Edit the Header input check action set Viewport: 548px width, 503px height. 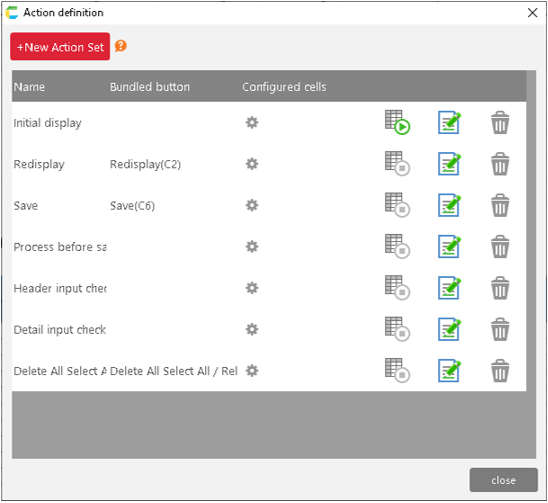coord(449,288)
